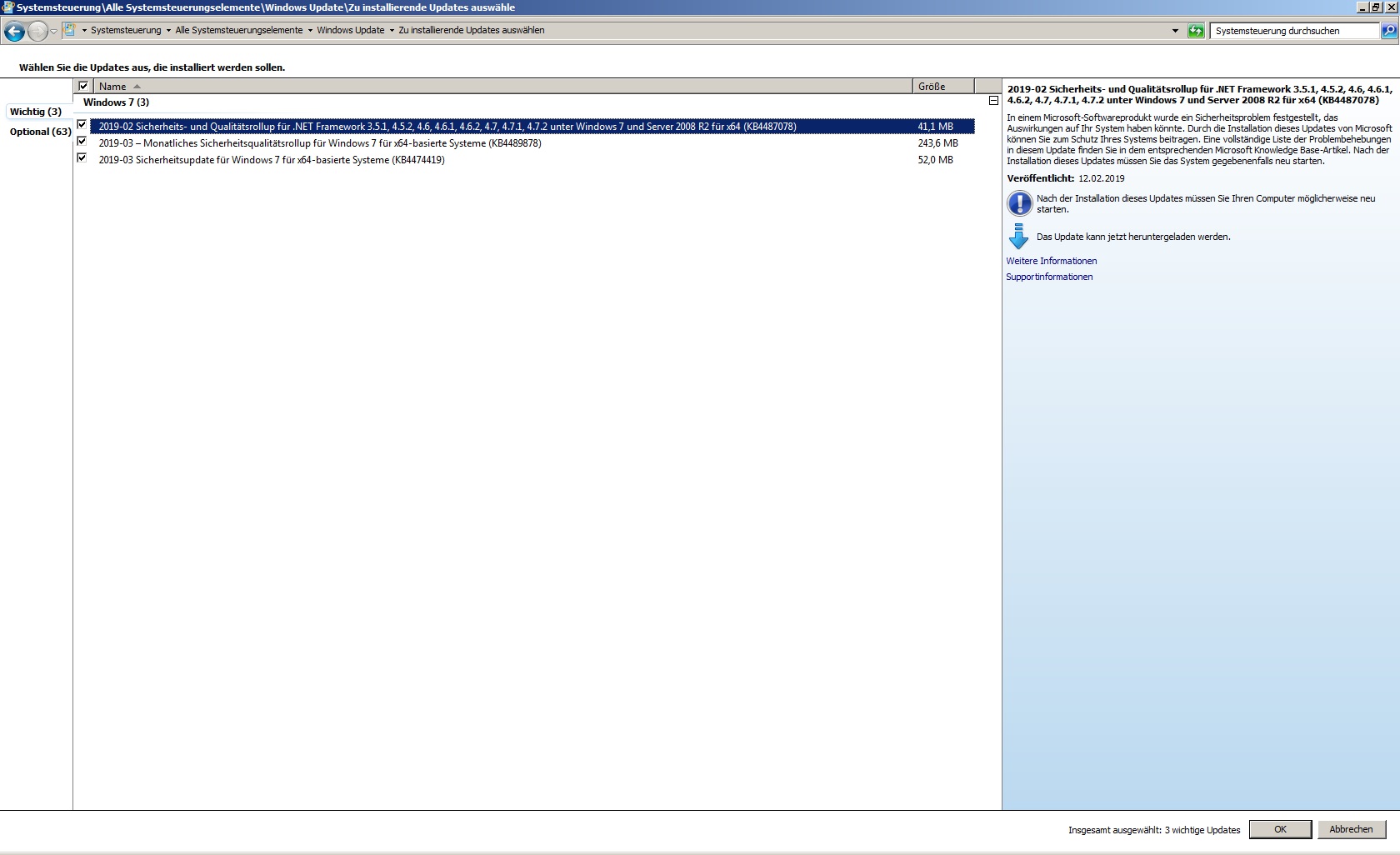The image size is (1400, 855).
Task: Uncheck the KB4487078 .NET Framework update
Action: [82, 125]
